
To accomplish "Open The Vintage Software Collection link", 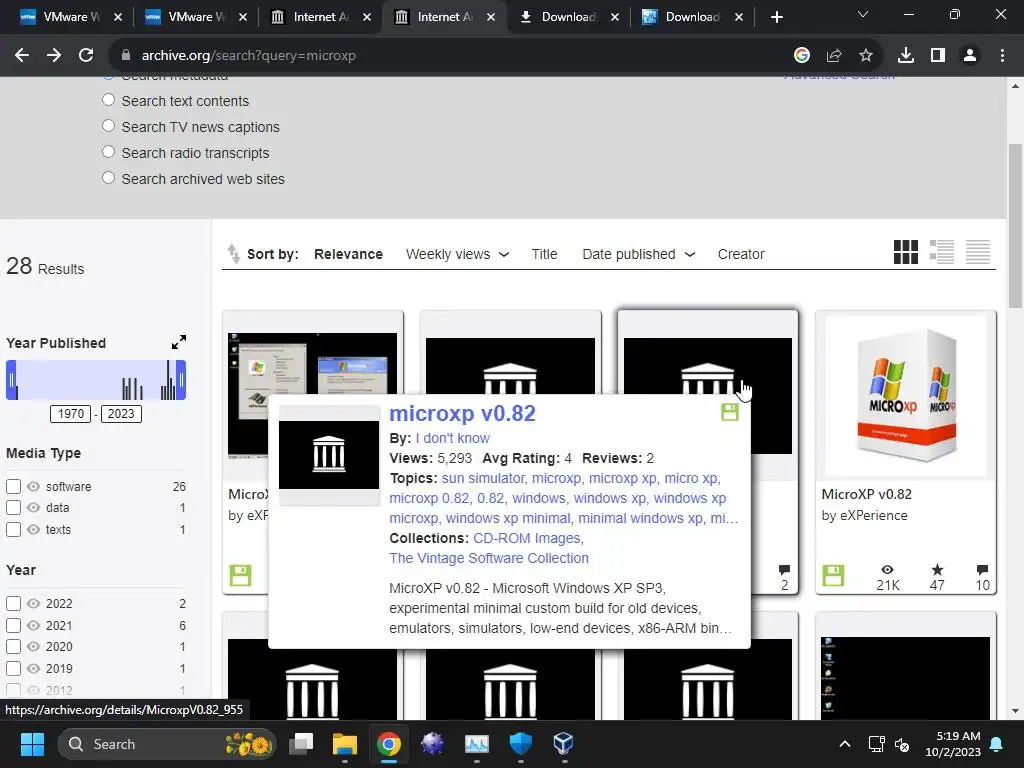I will click(x=488, y=558).
